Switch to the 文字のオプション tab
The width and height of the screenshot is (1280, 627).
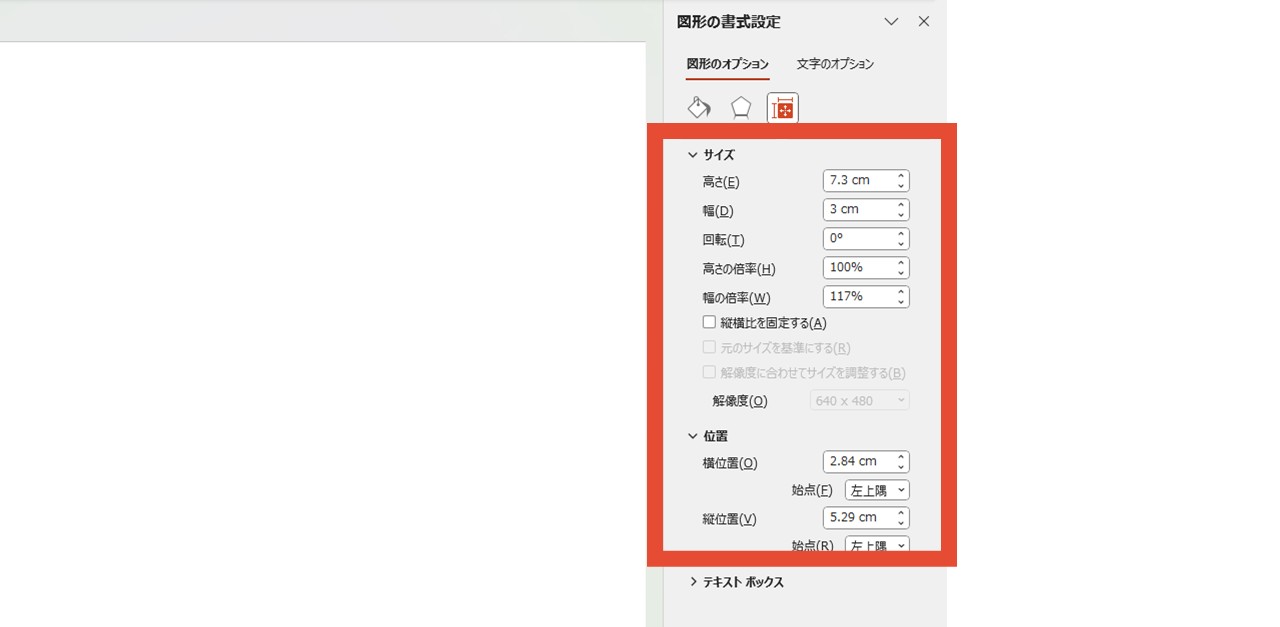click(x=835, y=64)
